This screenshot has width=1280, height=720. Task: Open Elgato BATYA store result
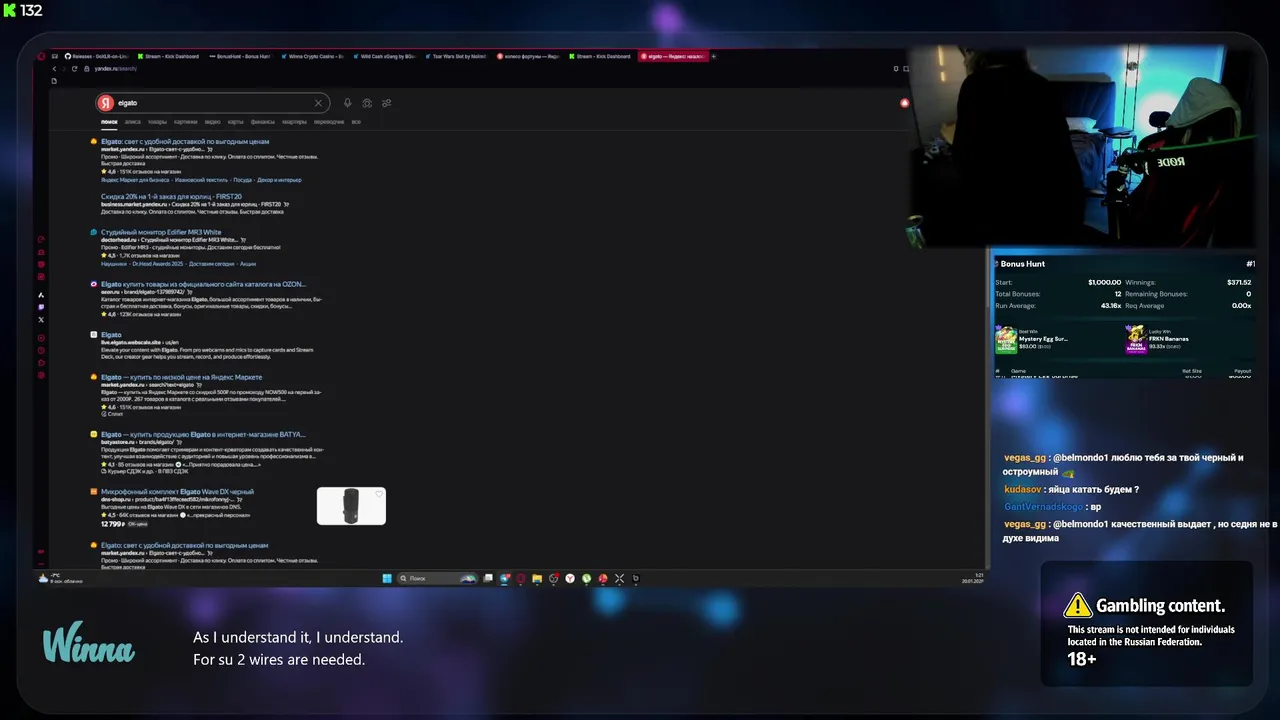(203, 434)
